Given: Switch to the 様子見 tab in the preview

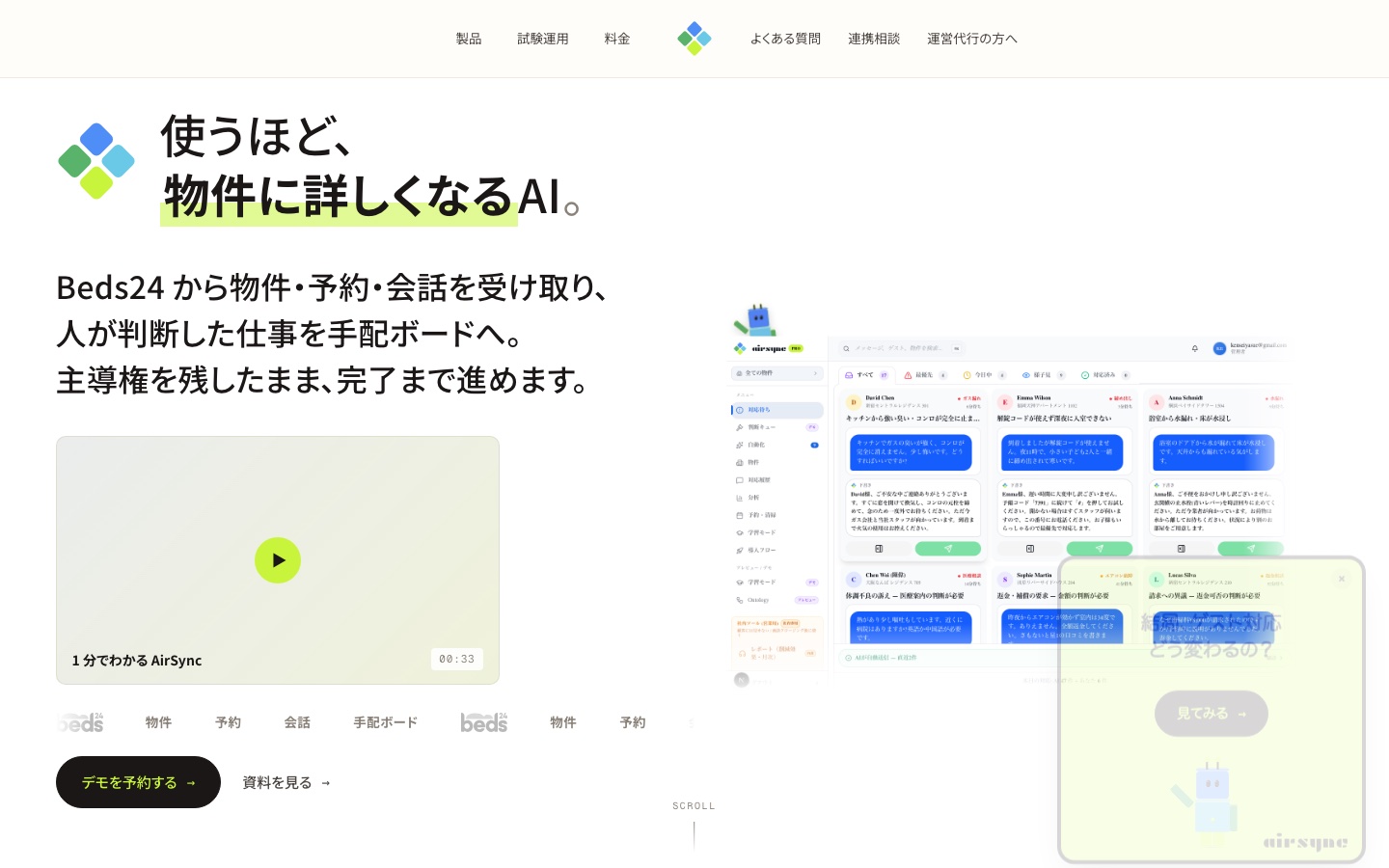Looking at the screenshot, I should coord(1043,375).
